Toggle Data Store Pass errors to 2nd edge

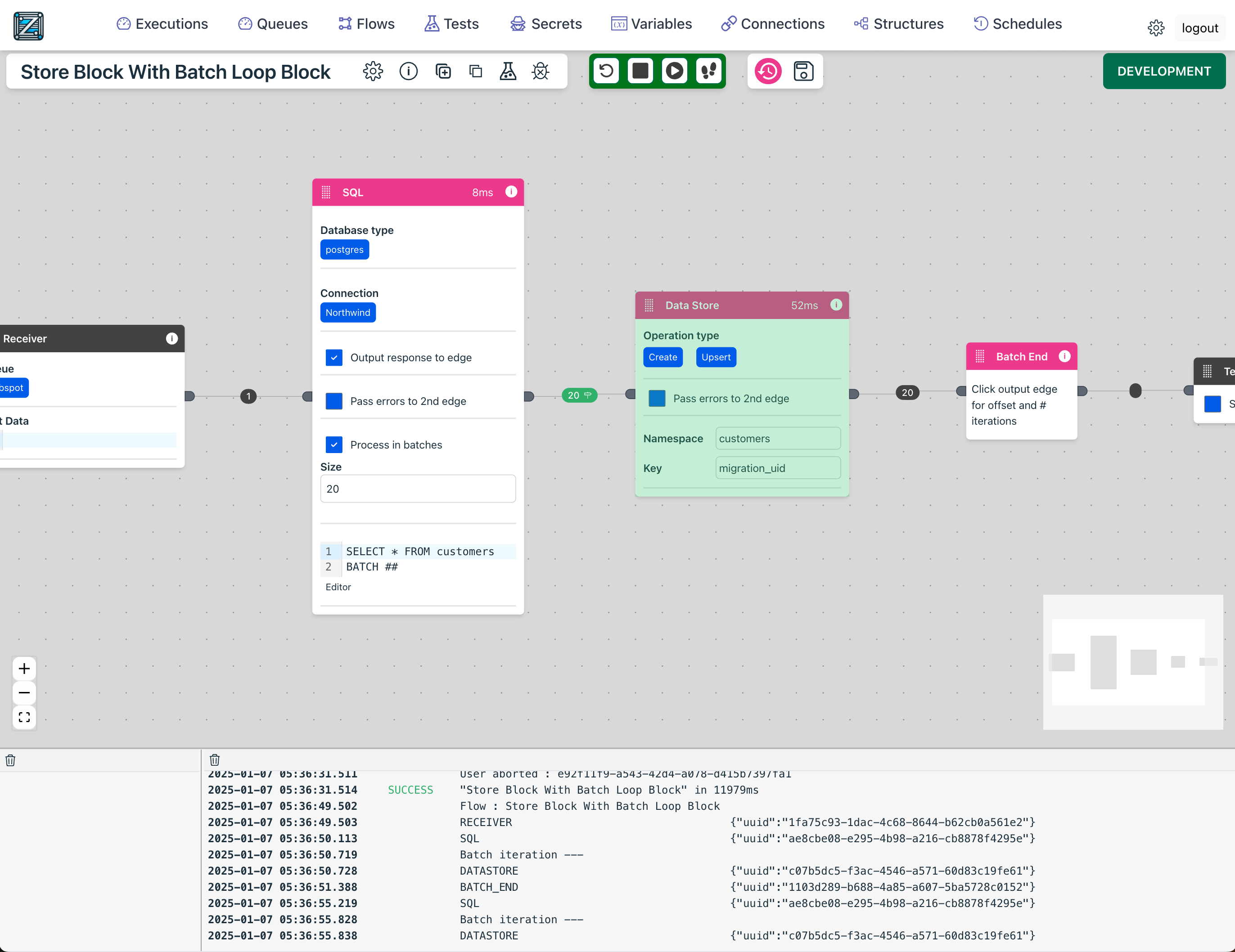[657, 398]
